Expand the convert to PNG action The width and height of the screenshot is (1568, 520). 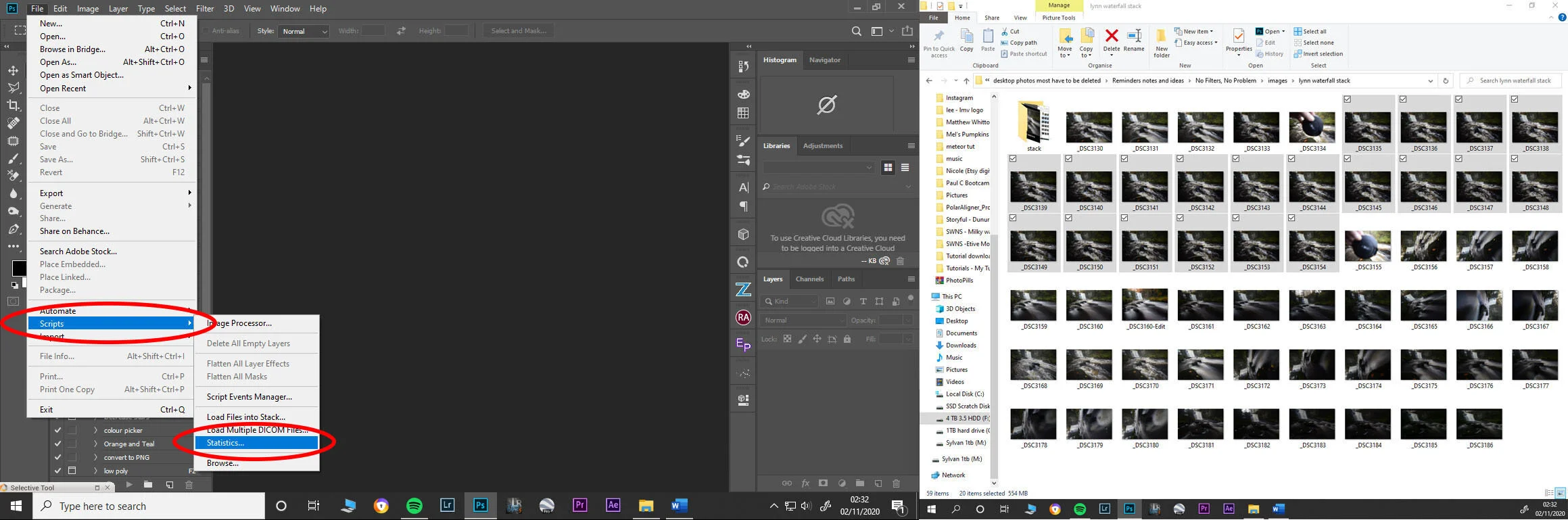(x=95, y=457)
